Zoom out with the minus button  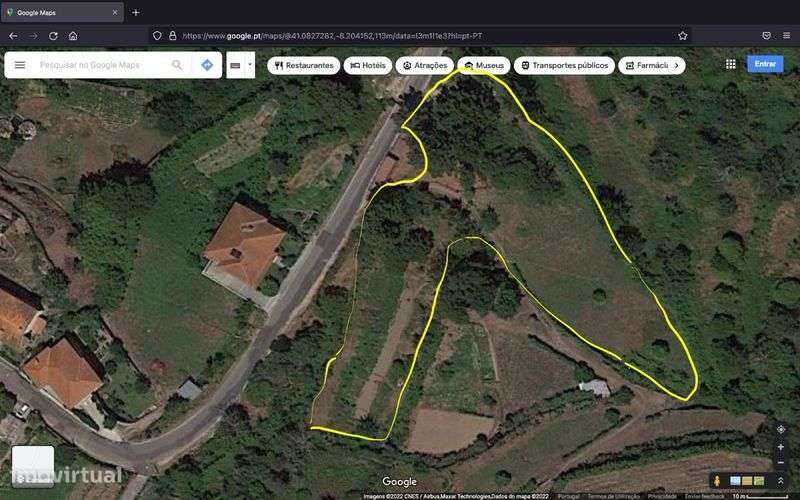[781, 463]
